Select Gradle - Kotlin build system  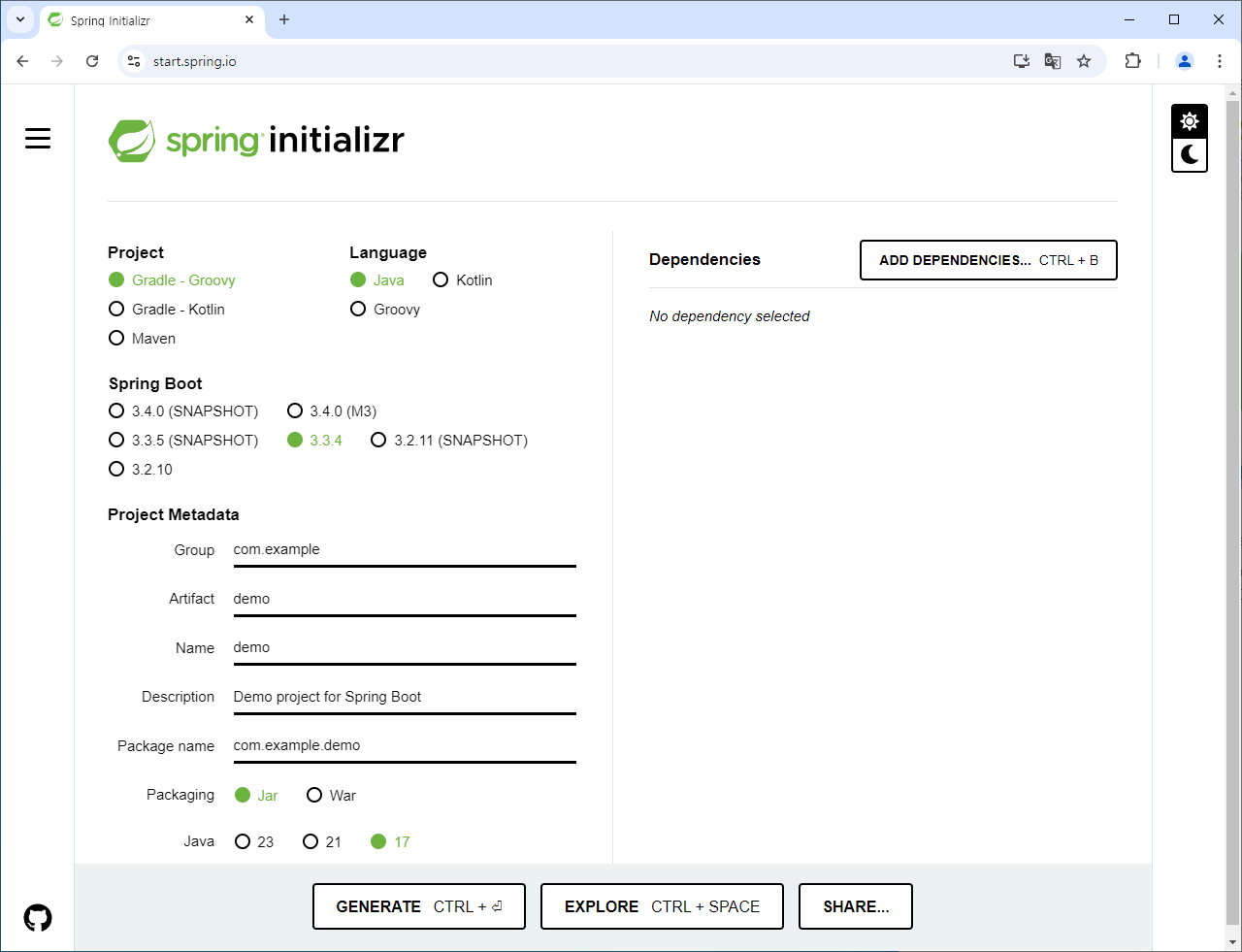(x=116, y=309)
